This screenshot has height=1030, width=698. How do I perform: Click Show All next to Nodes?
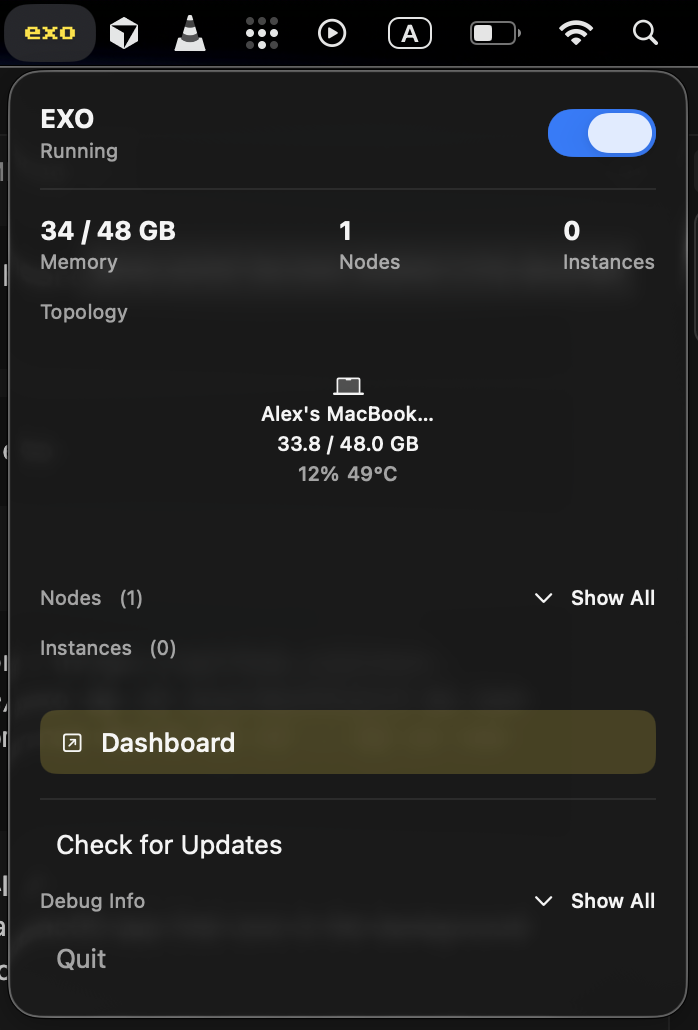tap(613, 598)
